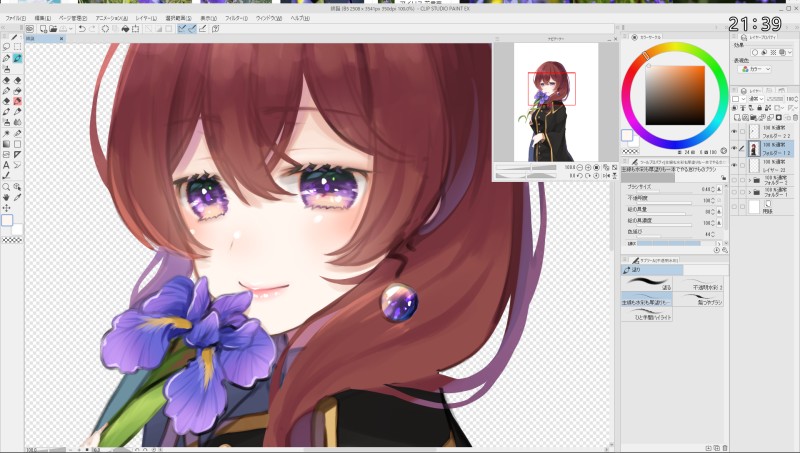Screen dimensions: 800x453
Task: Click the Redo arrow in command bar
Action: click(92, 29)
